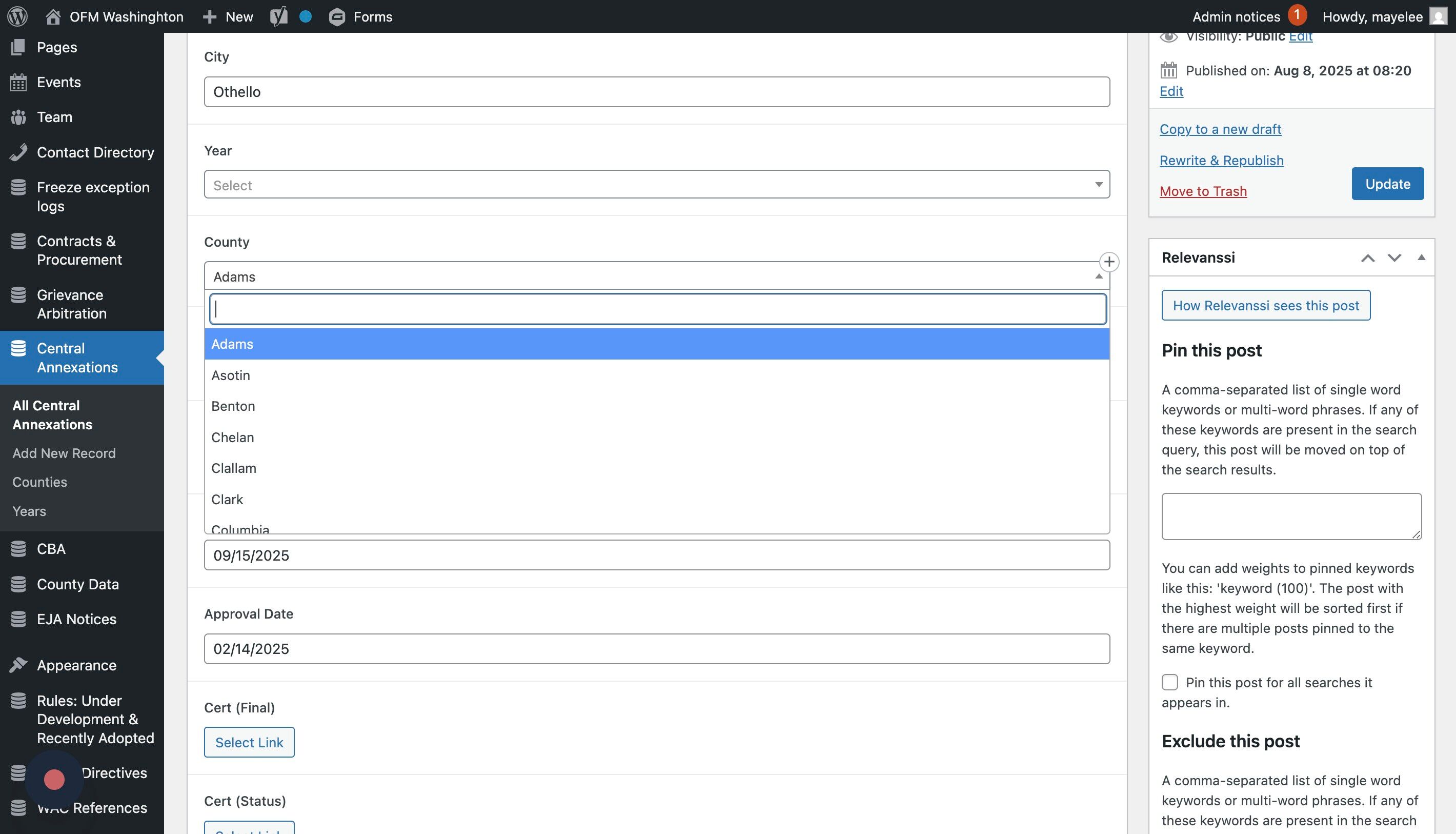Screen dimensions: 1456x834
Task: Click the plus icon next to County field
Action: 1109,262
